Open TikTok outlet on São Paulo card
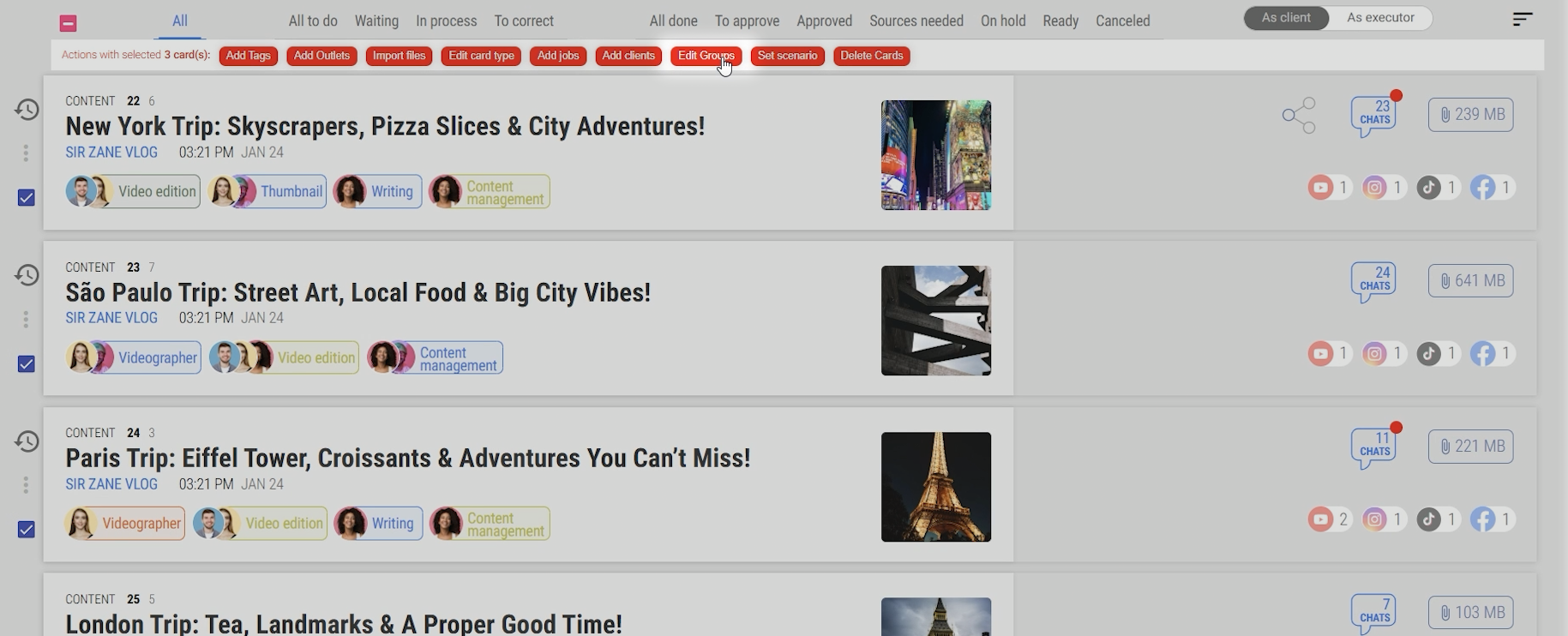1568x636 pixels. pyautogui.click(x=1429, y=353)
